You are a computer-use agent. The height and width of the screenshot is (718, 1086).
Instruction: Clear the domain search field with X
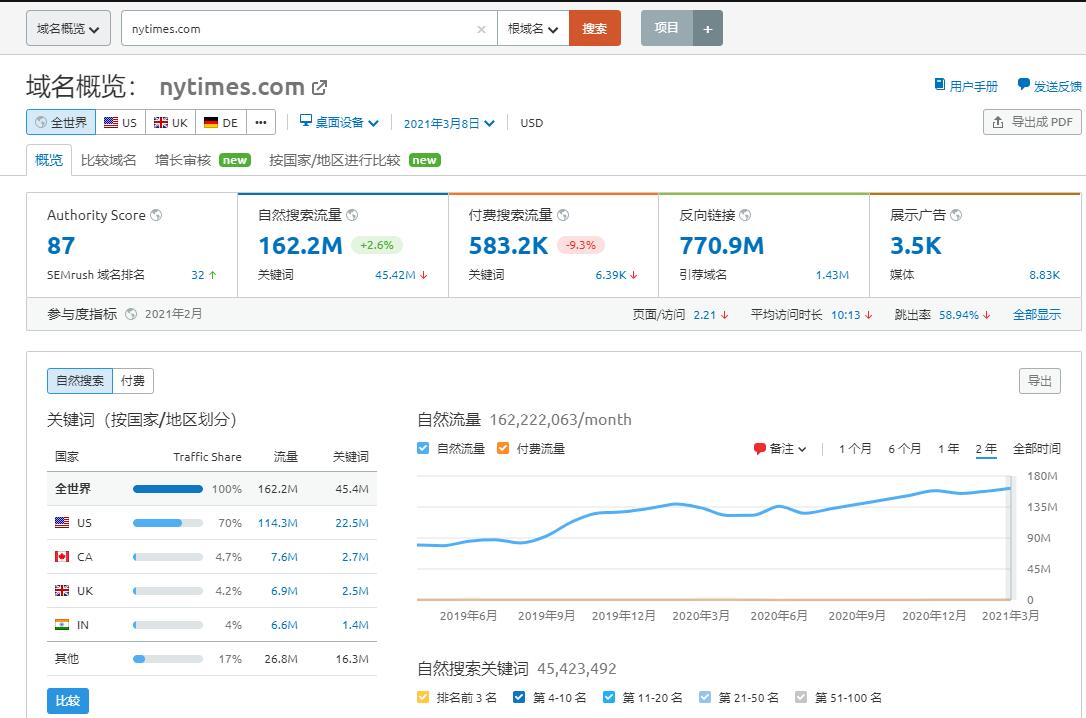(481, 29)
